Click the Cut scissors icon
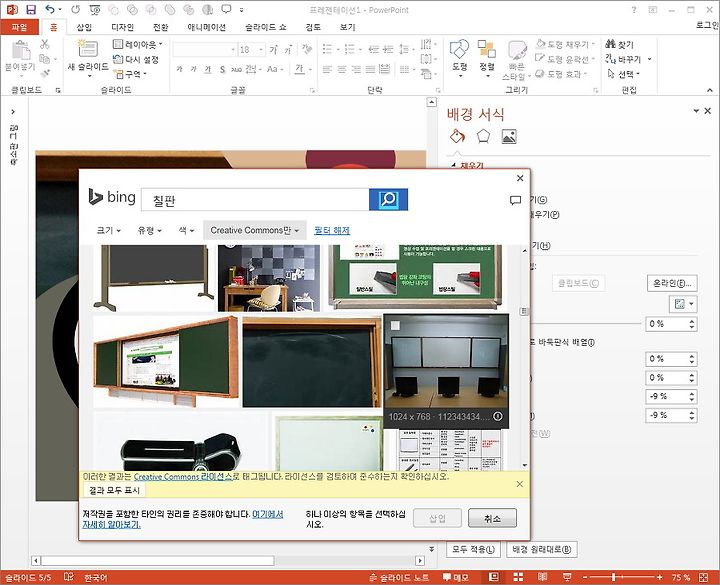Screen dimensions: 720x585 click(x=45, y=44)
